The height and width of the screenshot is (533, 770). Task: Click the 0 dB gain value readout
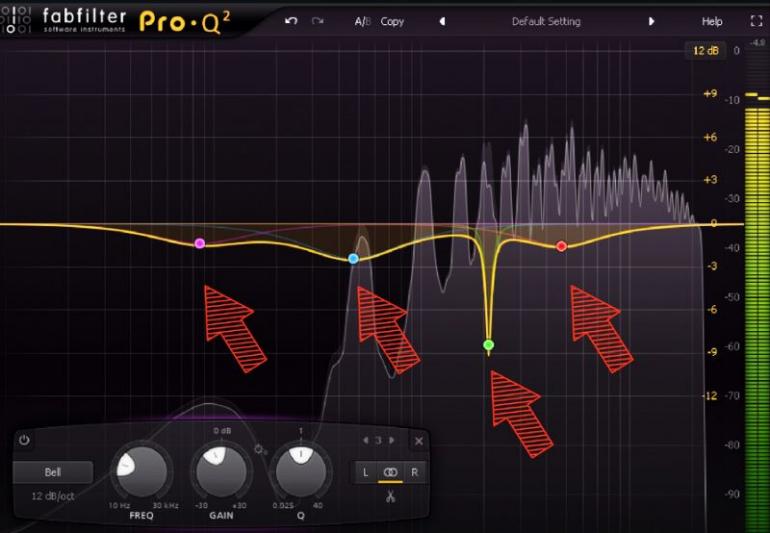(222, 431)
